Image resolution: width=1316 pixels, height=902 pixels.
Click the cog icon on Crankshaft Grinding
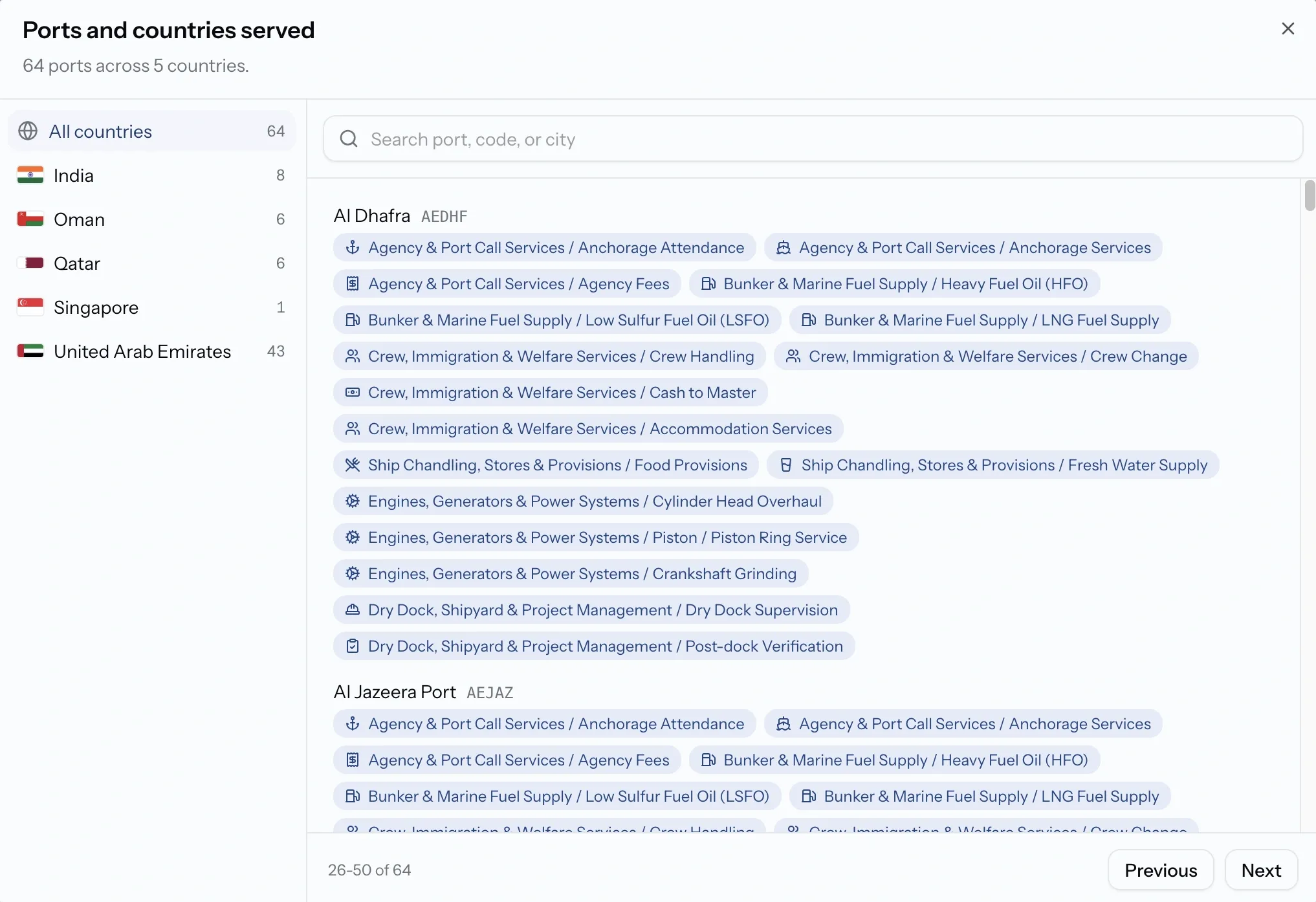click(353, 574)
